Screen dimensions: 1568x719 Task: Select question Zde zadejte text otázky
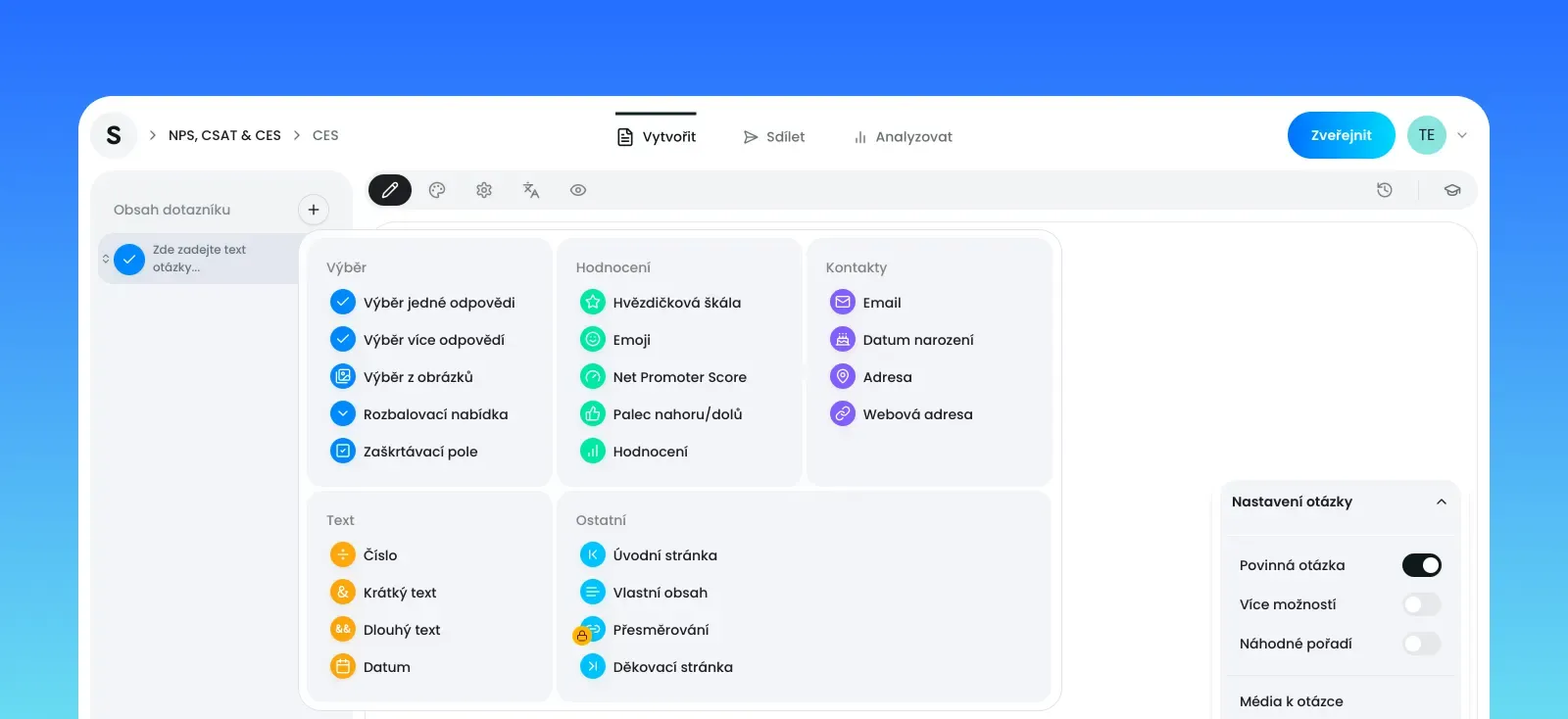199,259
